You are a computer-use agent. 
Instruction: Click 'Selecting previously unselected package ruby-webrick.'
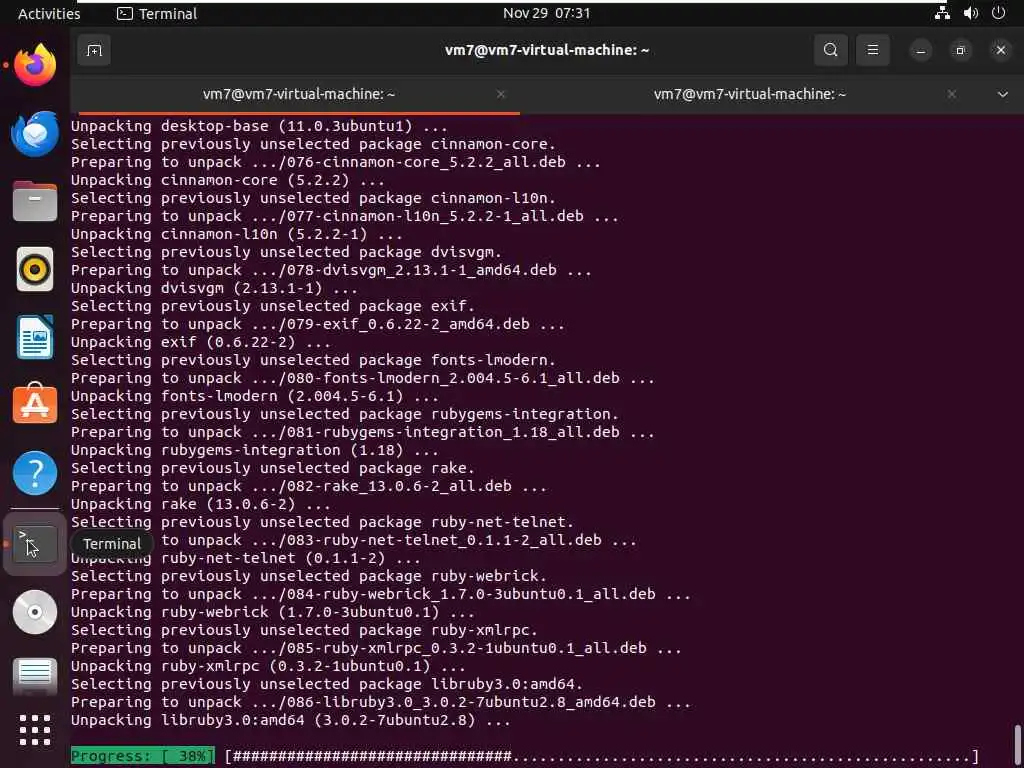(x=309, y=576)
